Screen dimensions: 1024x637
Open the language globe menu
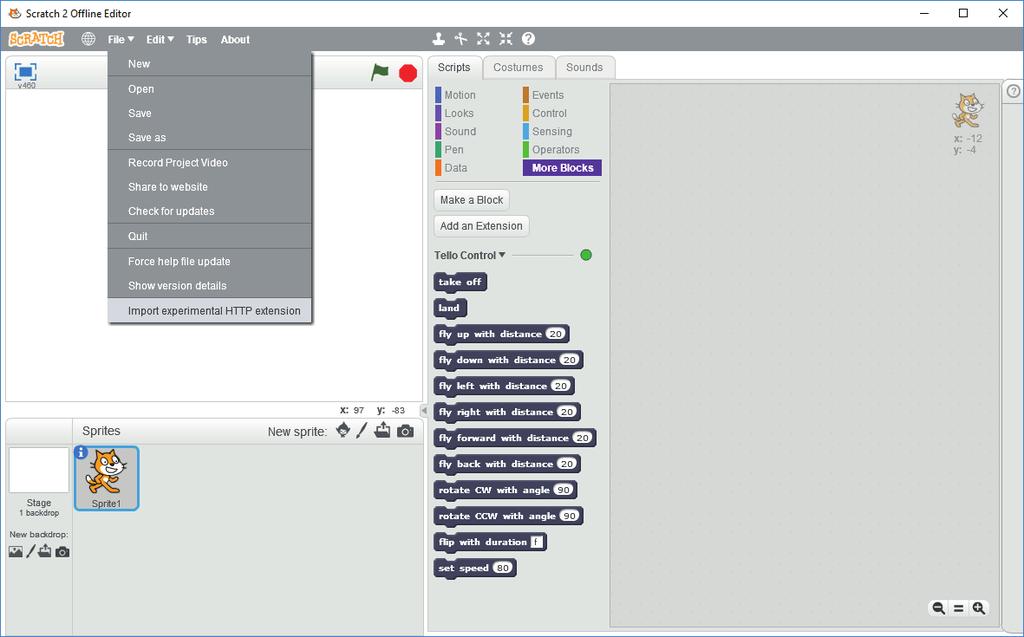coord(88,39)
